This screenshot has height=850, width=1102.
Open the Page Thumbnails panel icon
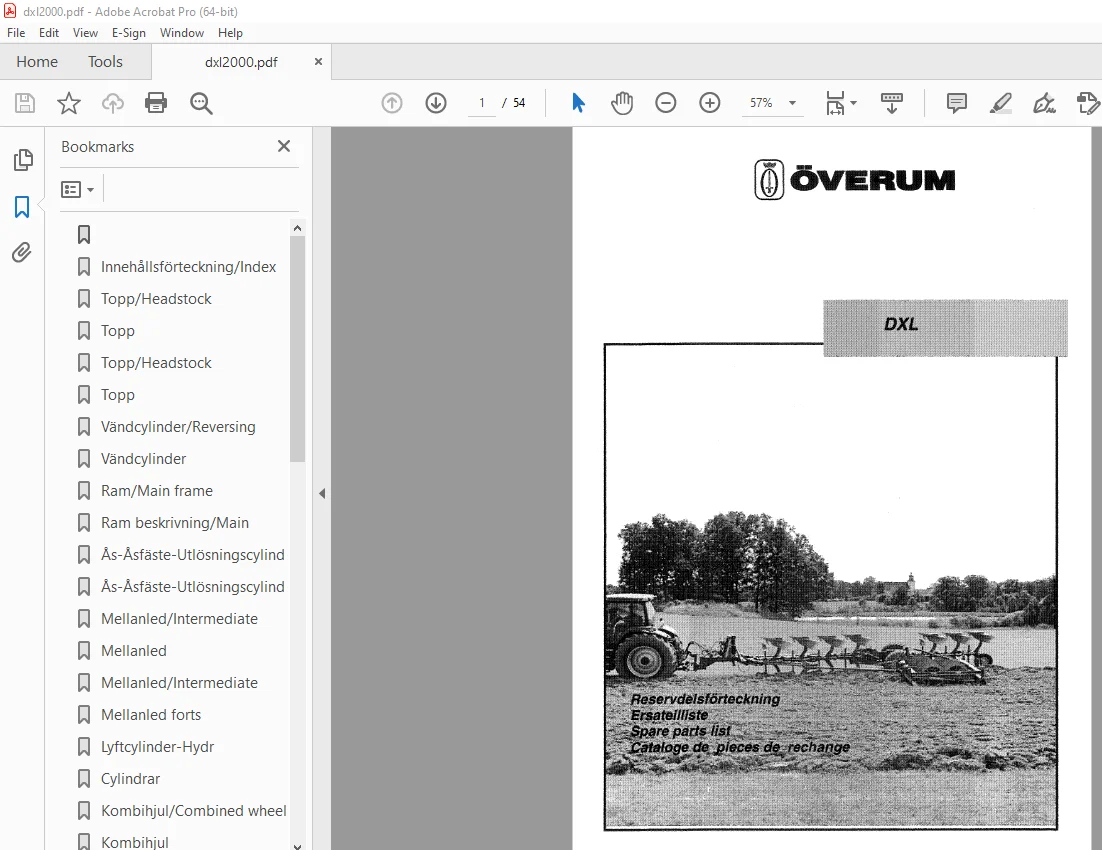(x=22, y=160)
